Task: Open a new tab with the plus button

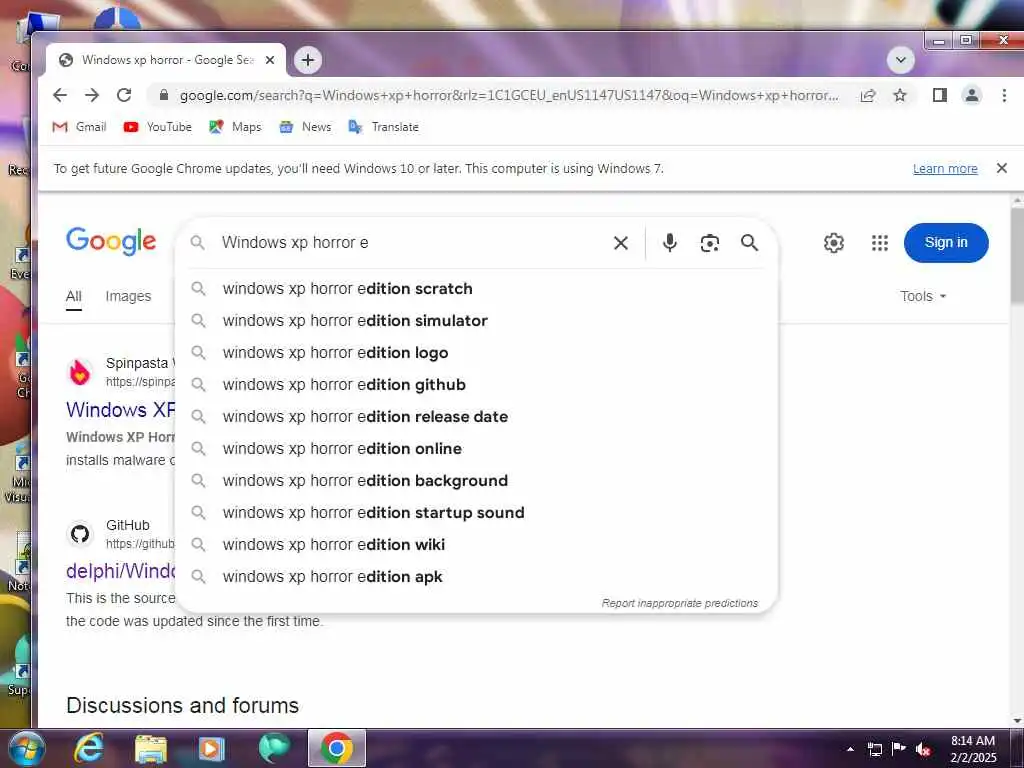Action: click(x=308, y=60)
